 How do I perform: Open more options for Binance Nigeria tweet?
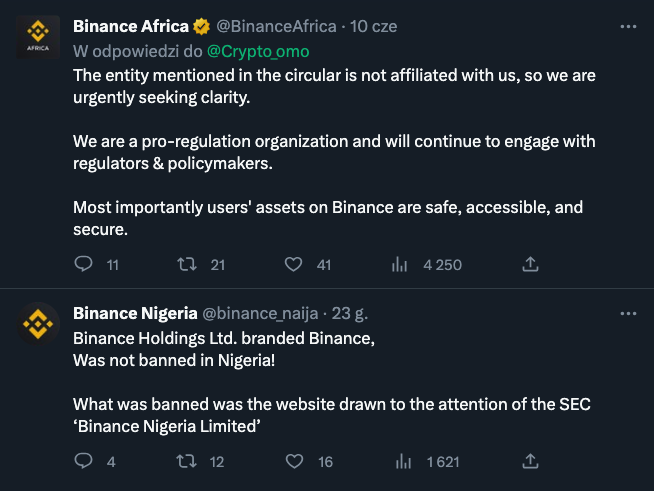pos(627,313)
